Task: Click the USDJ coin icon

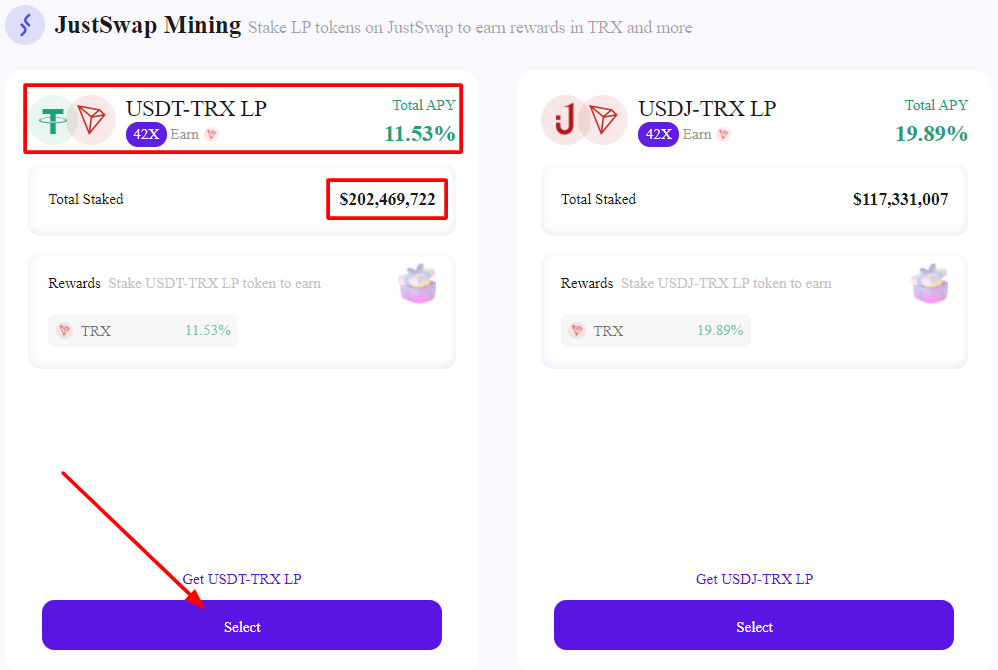Action: pyautogui.click(x=564, y=121)
